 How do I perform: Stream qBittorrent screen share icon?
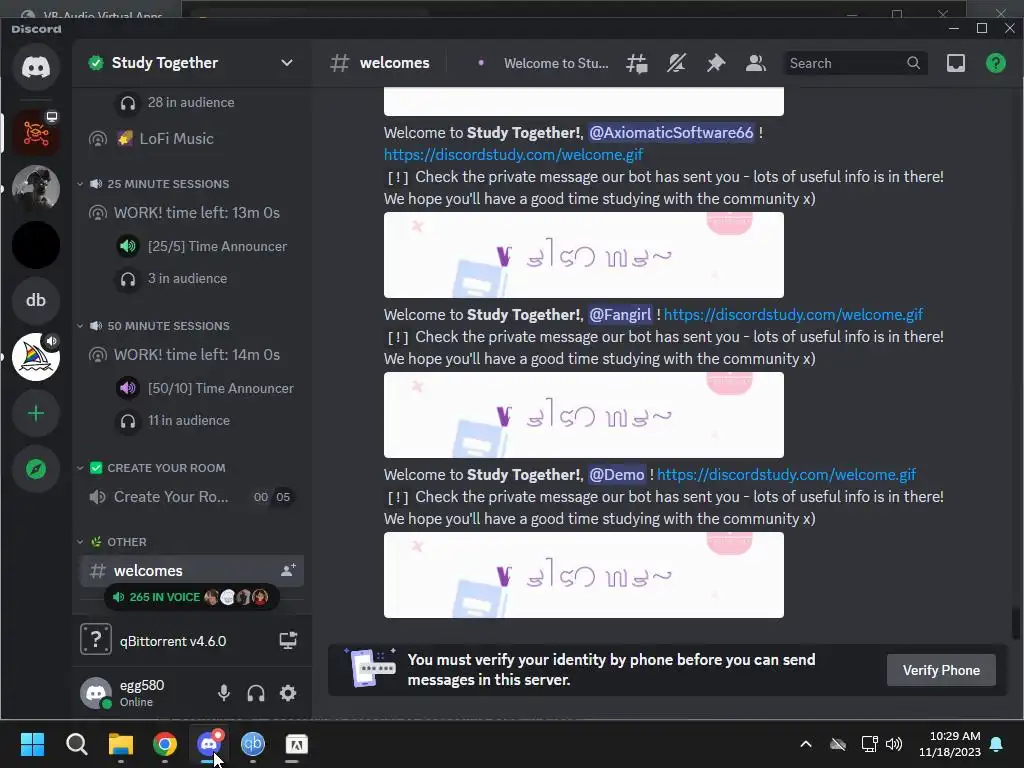[x=288, y=641]
